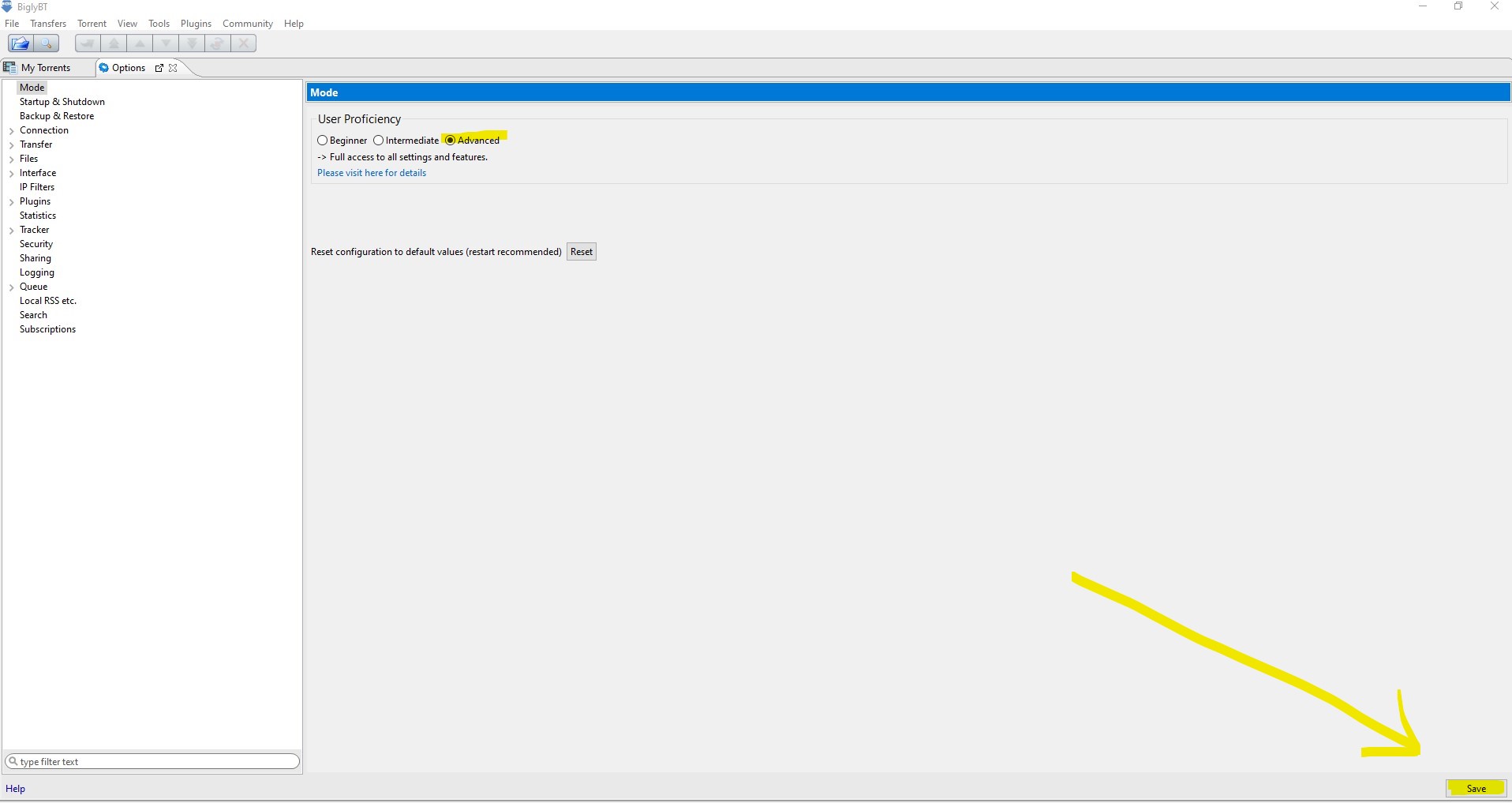Select Logging in options tree
This screenshot has height=803, width=1512.
(x=37, y=272)
